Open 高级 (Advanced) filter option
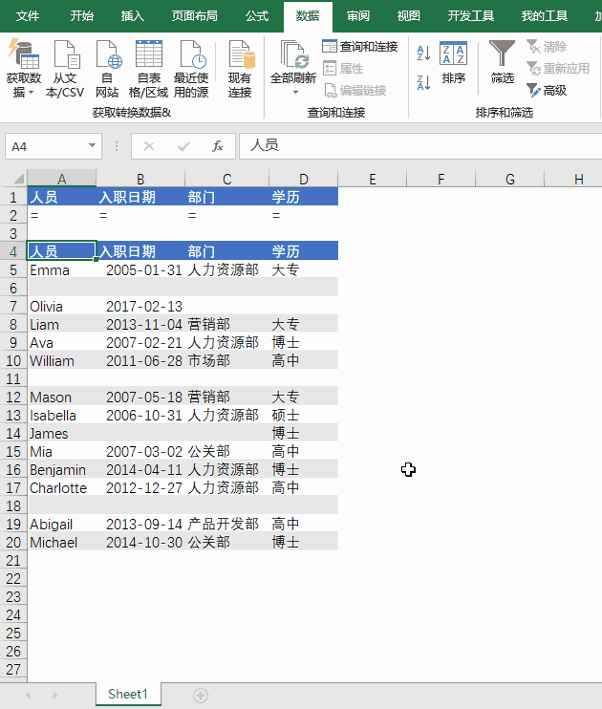The width and height of the screenshot is (602, 709). pyautogui.click(x=546, y=90)
